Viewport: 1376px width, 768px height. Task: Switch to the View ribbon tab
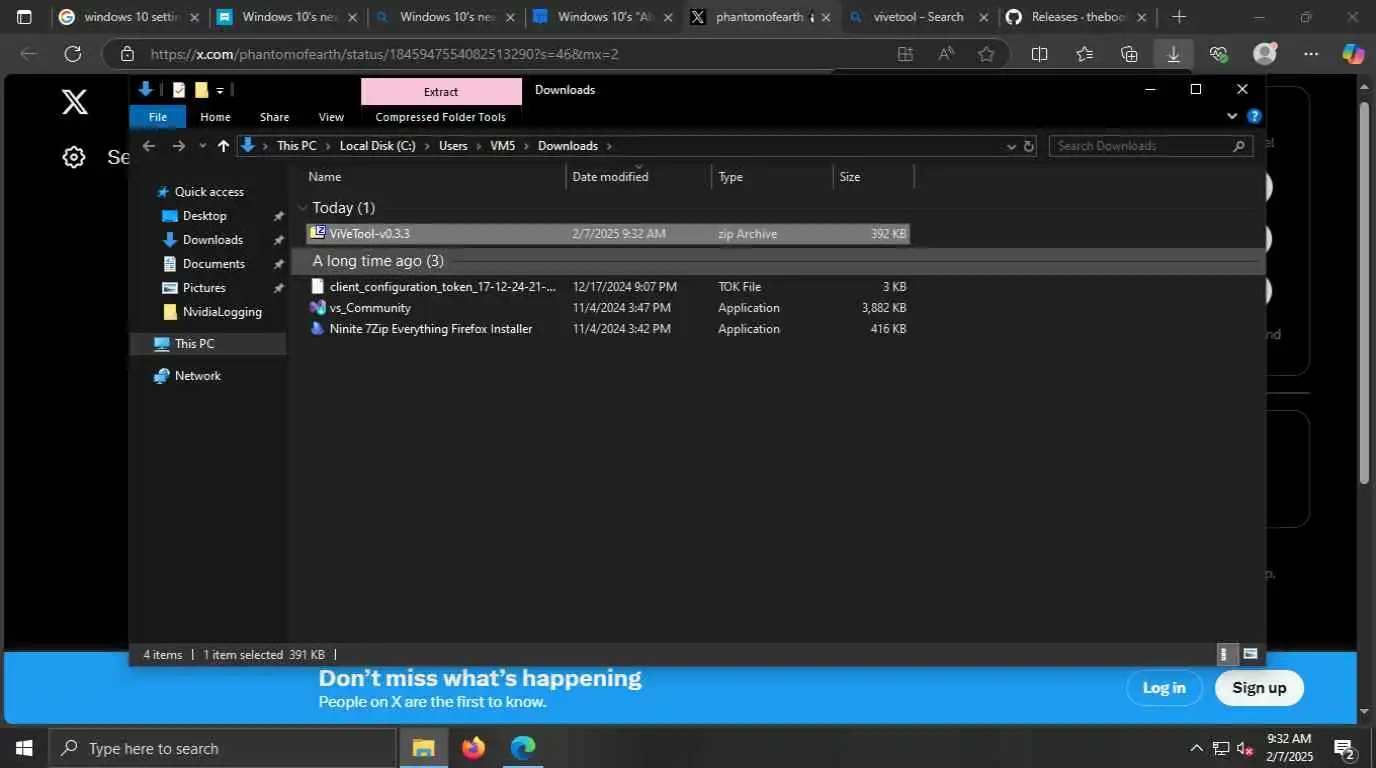click(331, 117)
